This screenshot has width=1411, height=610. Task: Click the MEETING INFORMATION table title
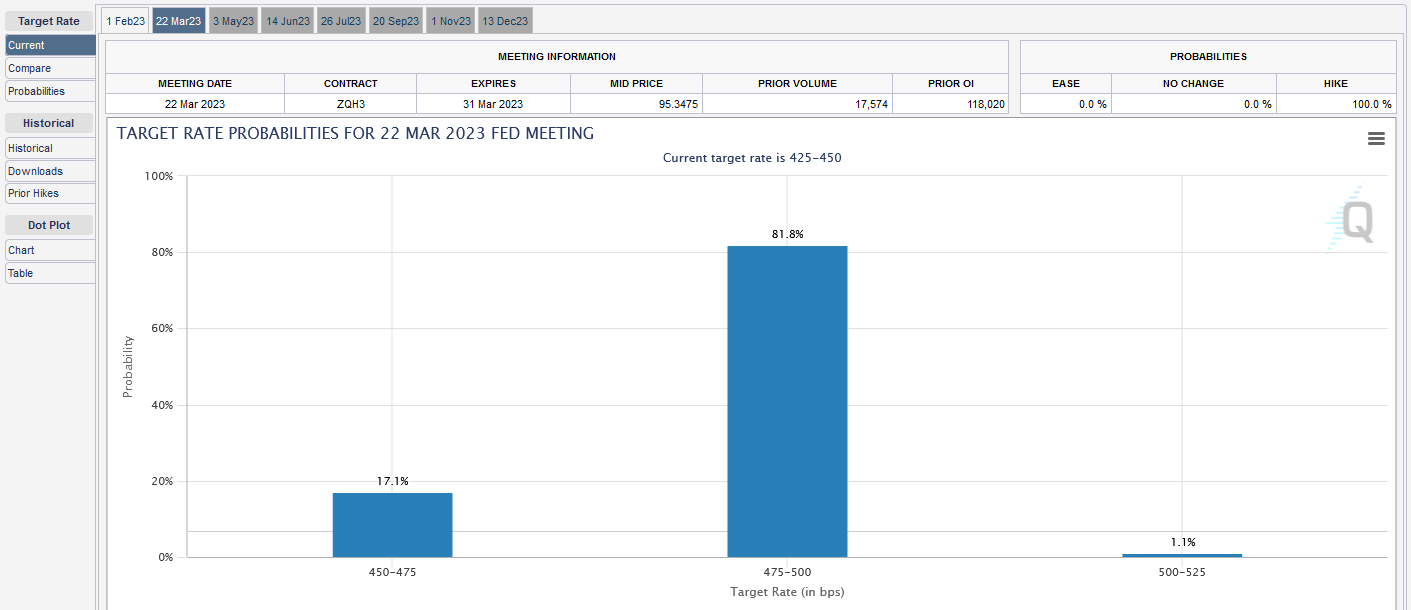coord(557,57)
